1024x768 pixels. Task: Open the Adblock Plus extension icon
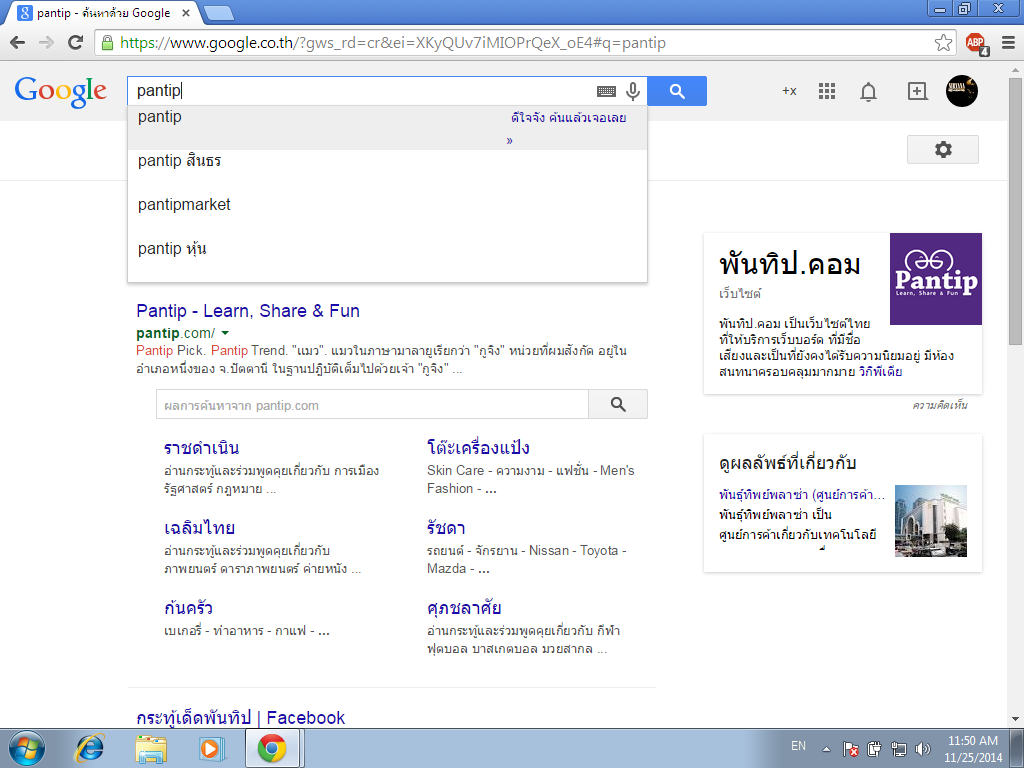point(977,44)
